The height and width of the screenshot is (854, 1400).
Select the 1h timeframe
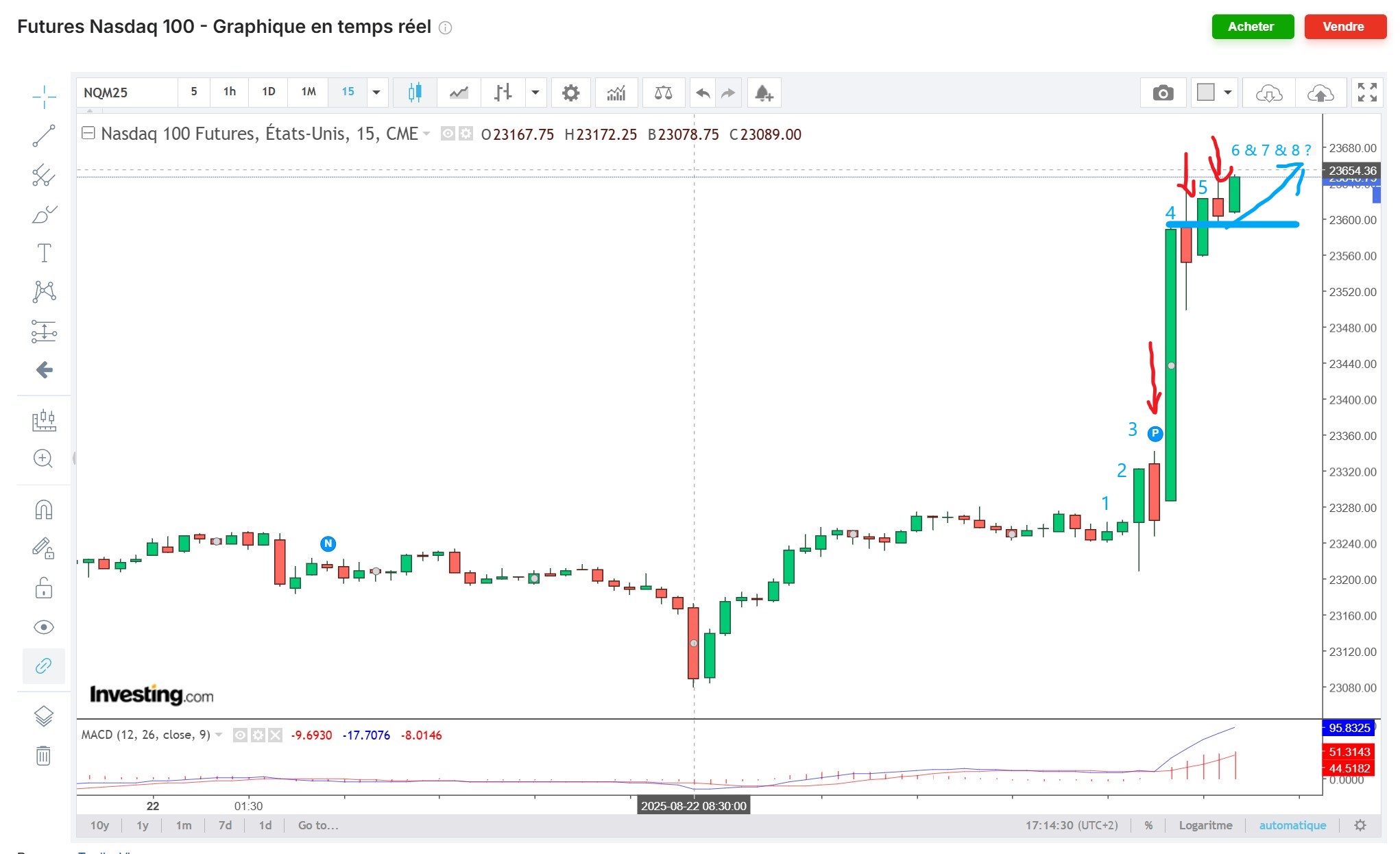(x=230, y=92)
